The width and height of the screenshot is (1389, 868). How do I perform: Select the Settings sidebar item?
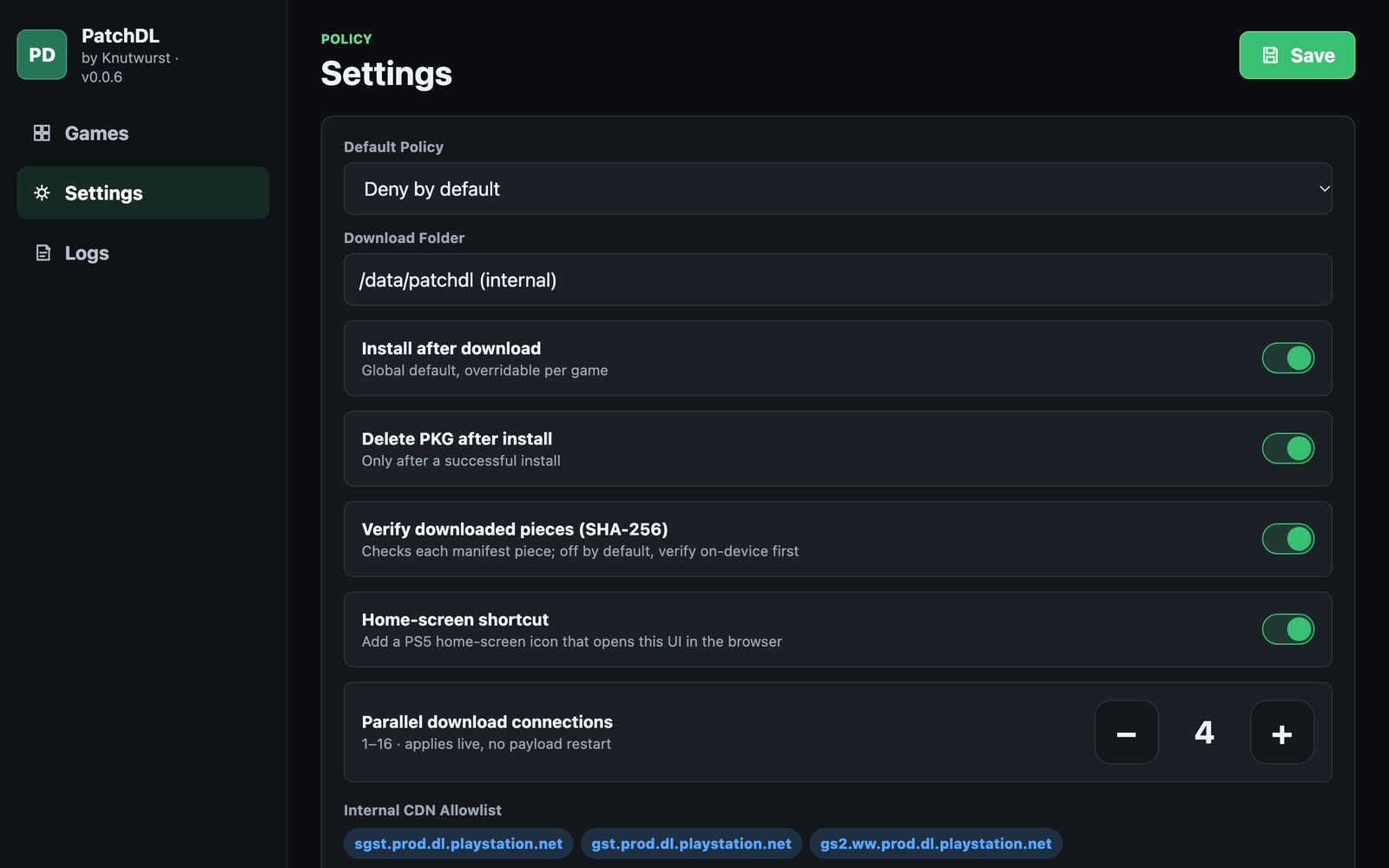pos(142,193)
